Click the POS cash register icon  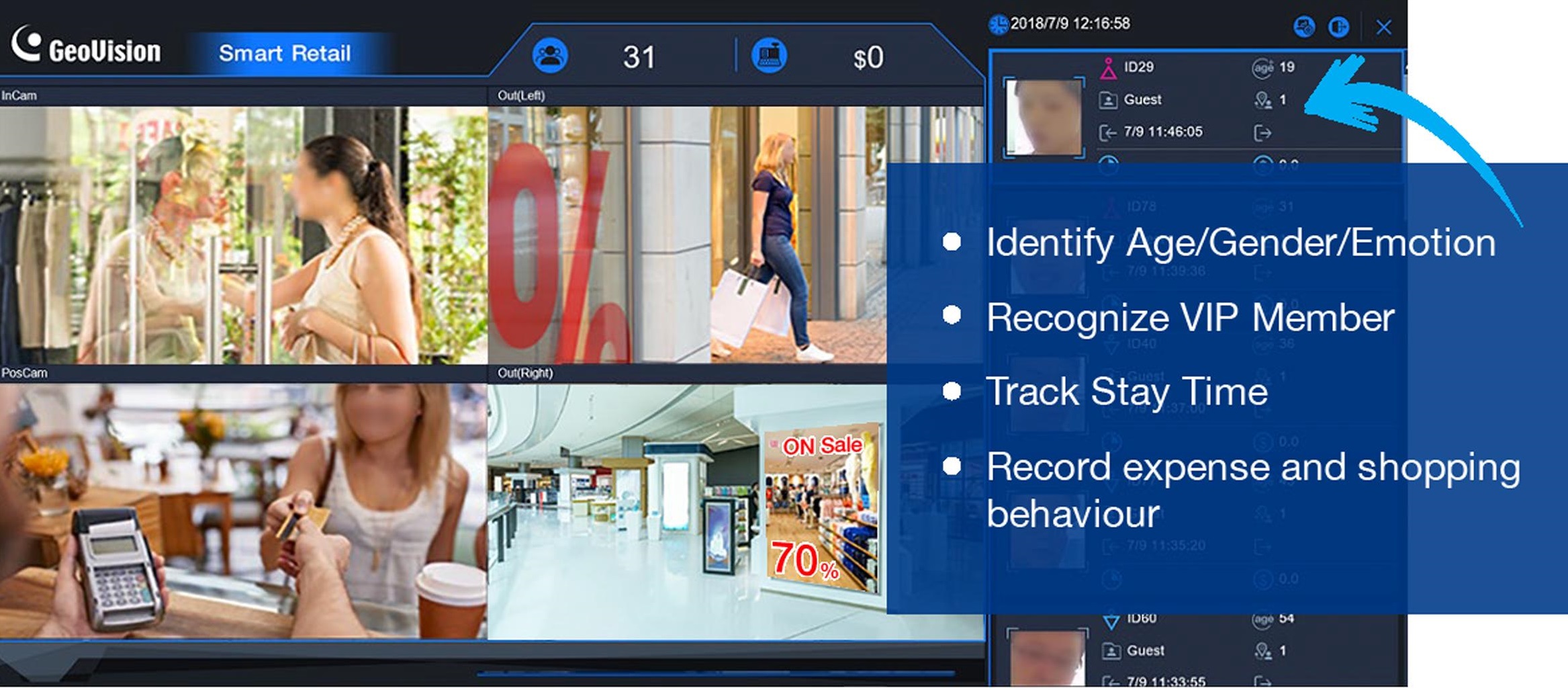point(769,55)
